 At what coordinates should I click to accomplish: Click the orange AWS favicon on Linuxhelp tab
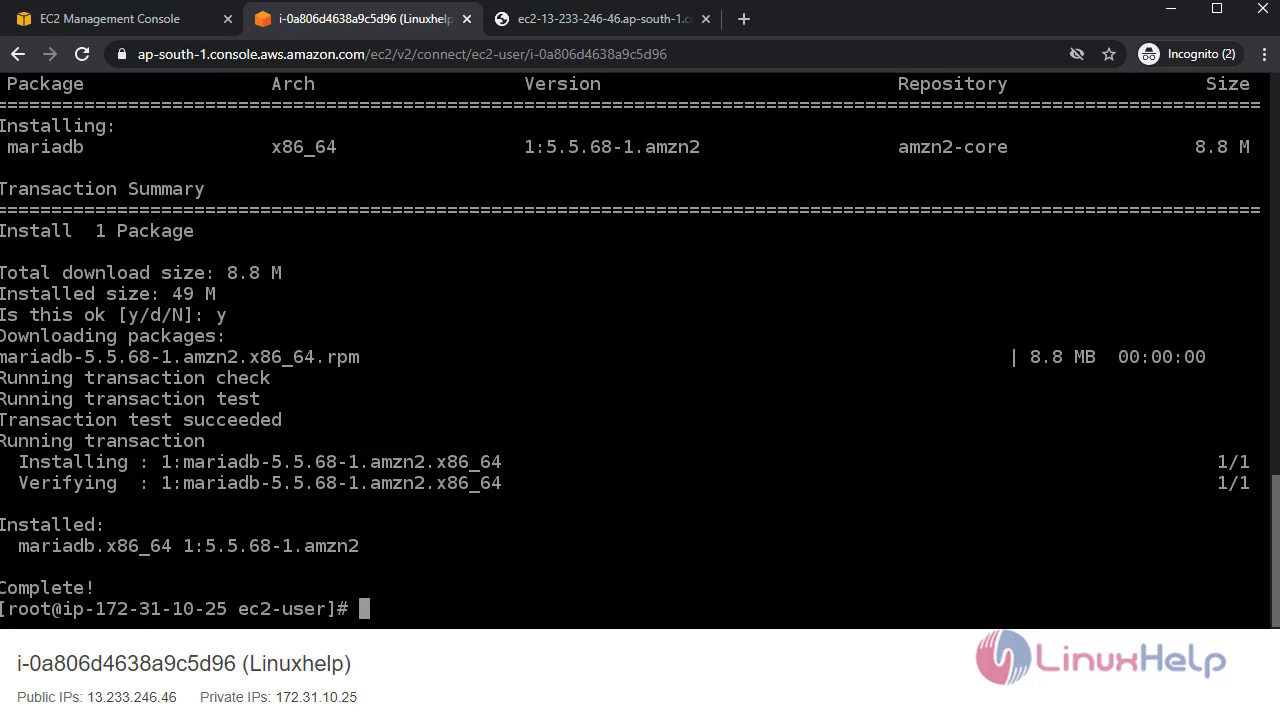(x=262, y=19)
